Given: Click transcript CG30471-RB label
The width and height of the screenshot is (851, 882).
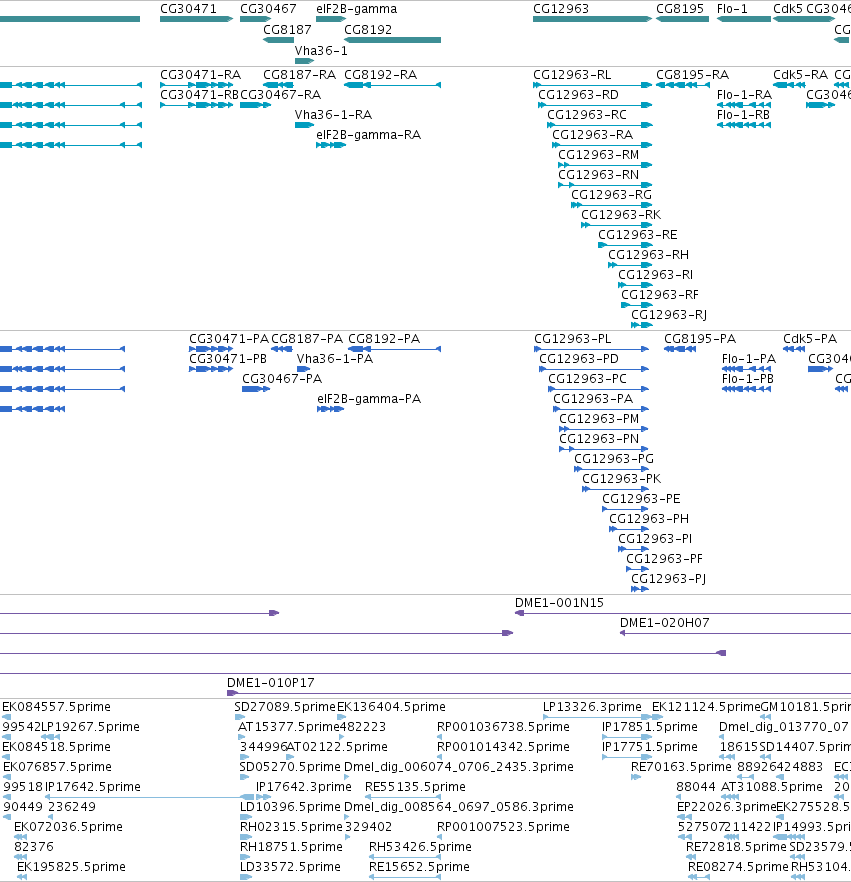Looking at the screenshot, I should (200, 94).
